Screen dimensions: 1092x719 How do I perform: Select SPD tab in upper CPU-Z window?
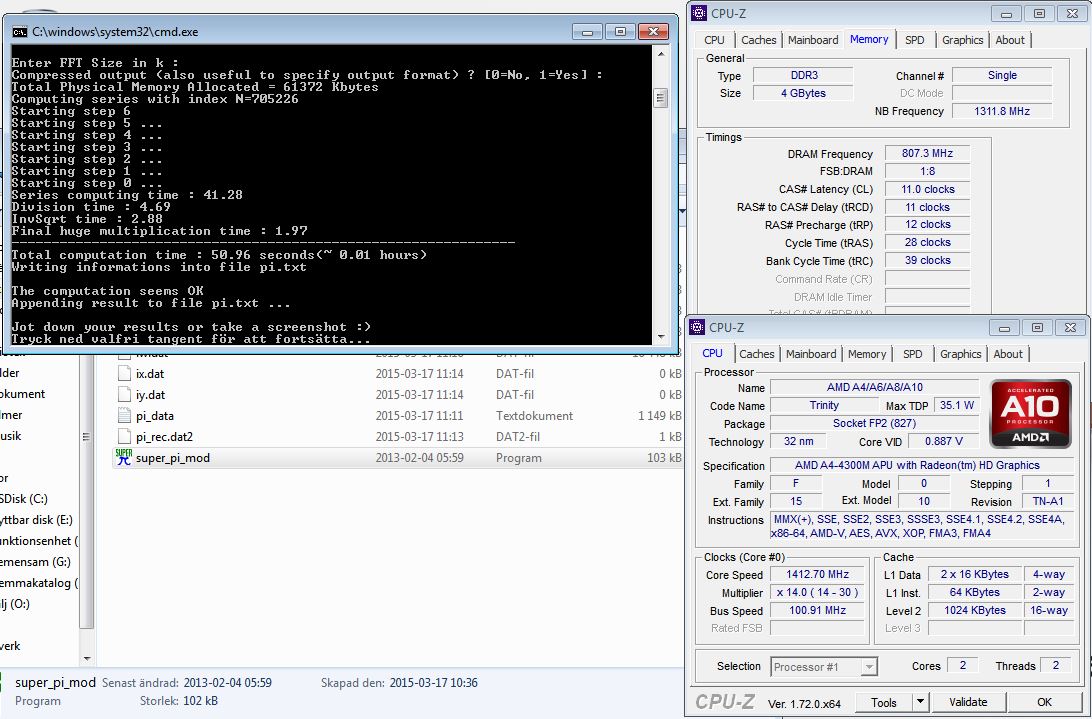point(914,40)
